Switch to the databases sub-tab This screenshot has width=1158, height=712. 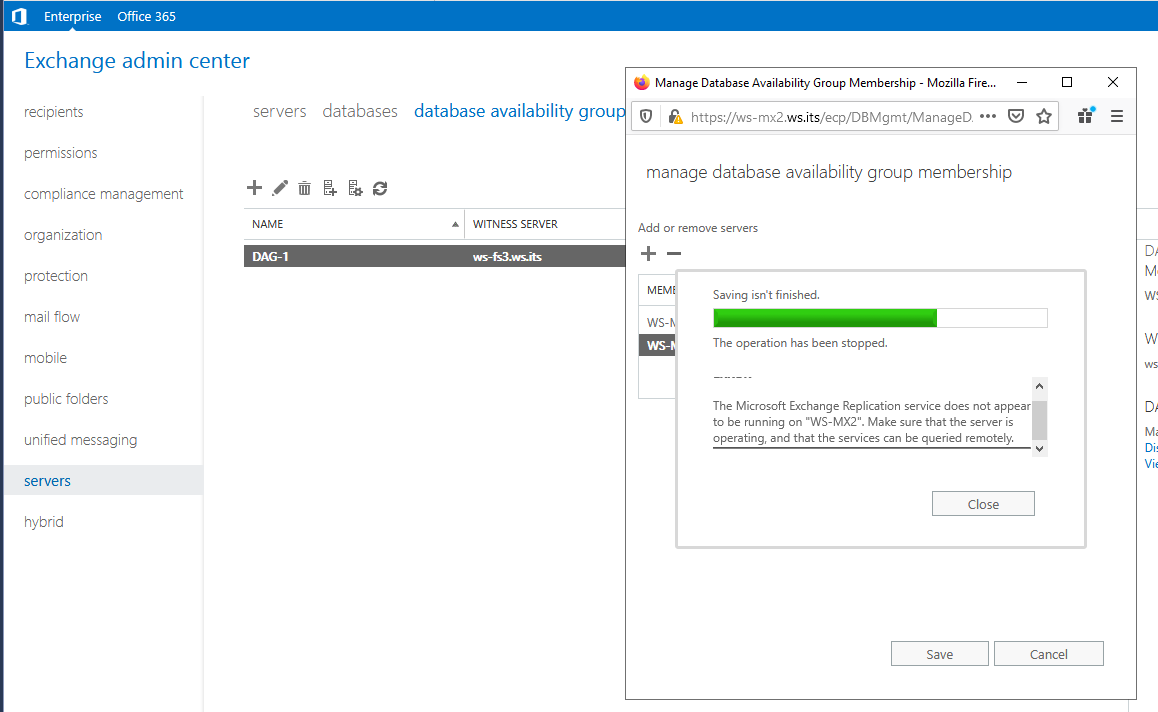tap(360, 111)
